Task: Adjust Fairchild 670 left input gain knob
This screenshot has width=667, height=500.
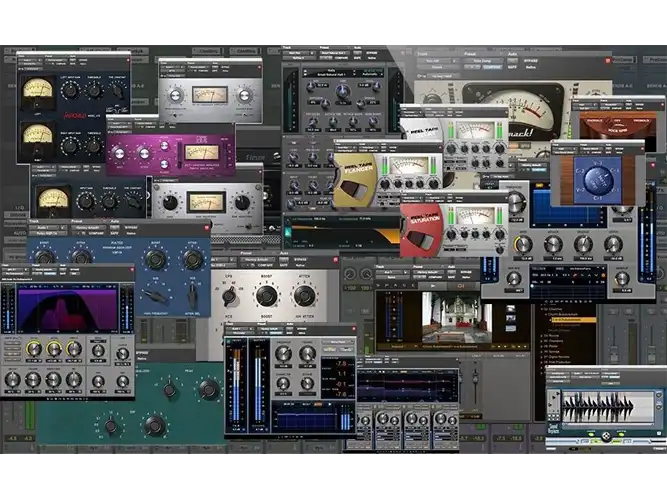Action: (x=69, y=90)
